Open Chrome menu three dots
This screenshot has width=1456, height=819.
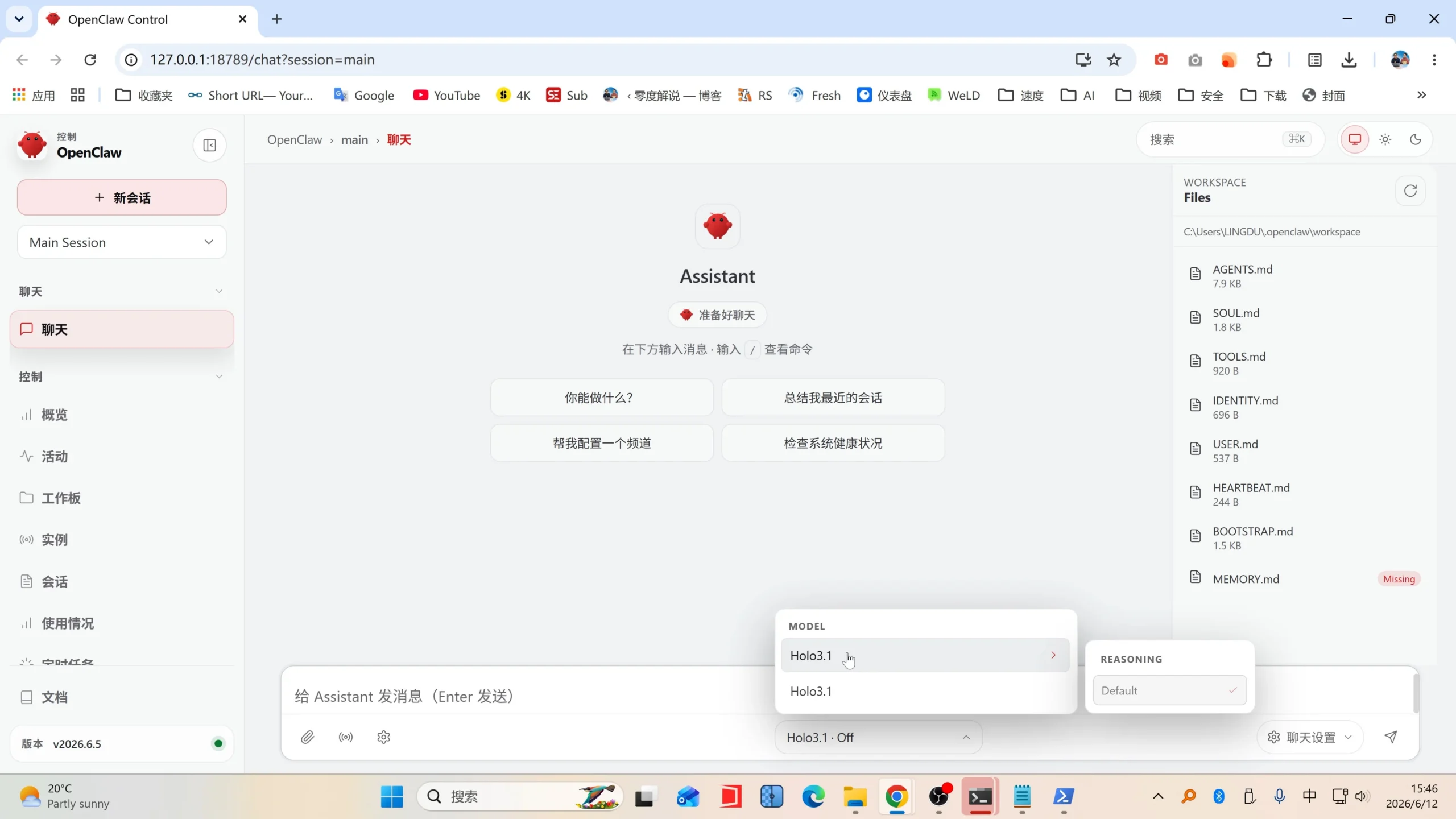(x=1434, y=60)
